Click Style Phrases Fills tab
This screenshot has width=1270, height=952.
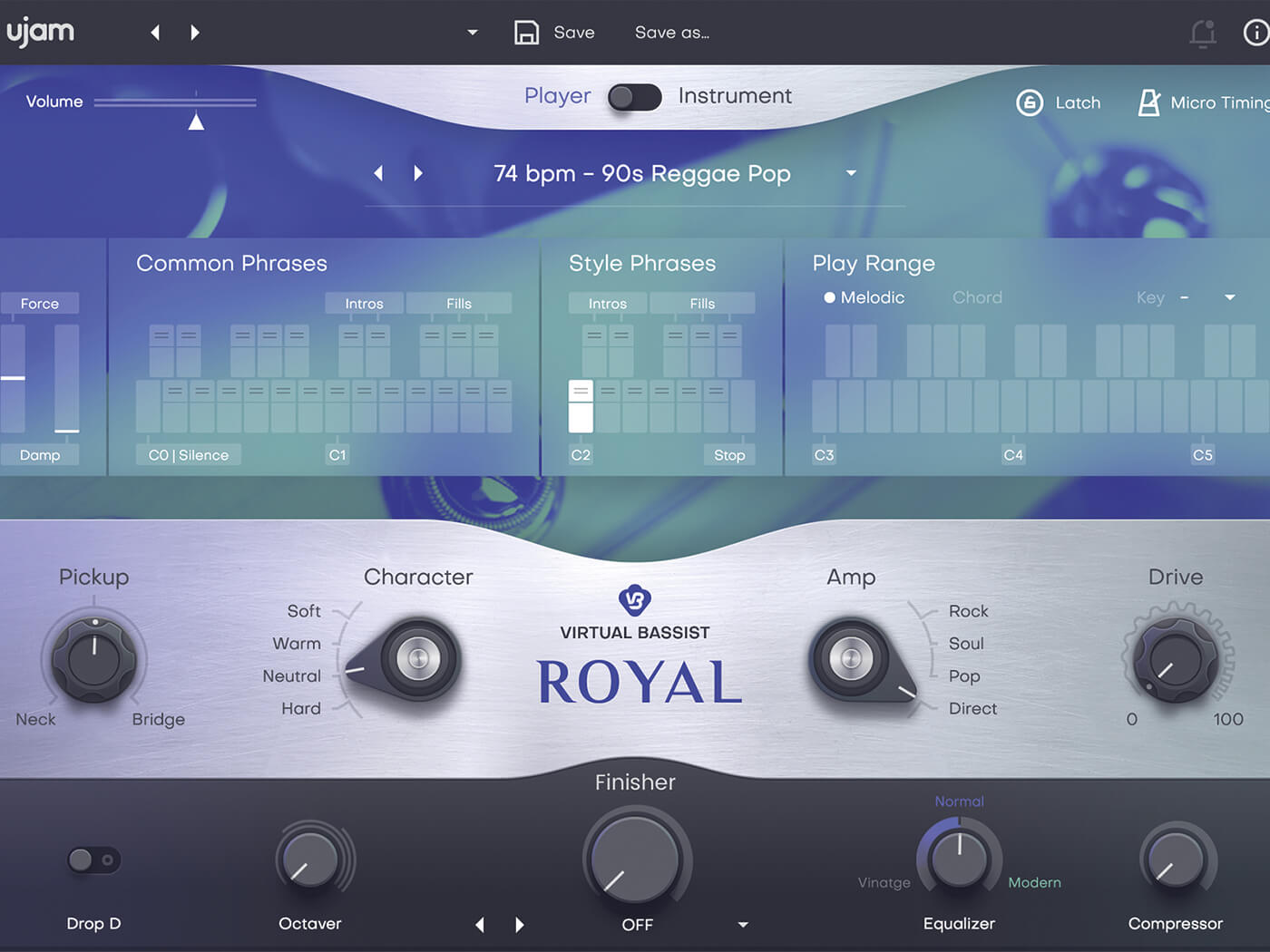pyautogui.click(x=702, y=304)
